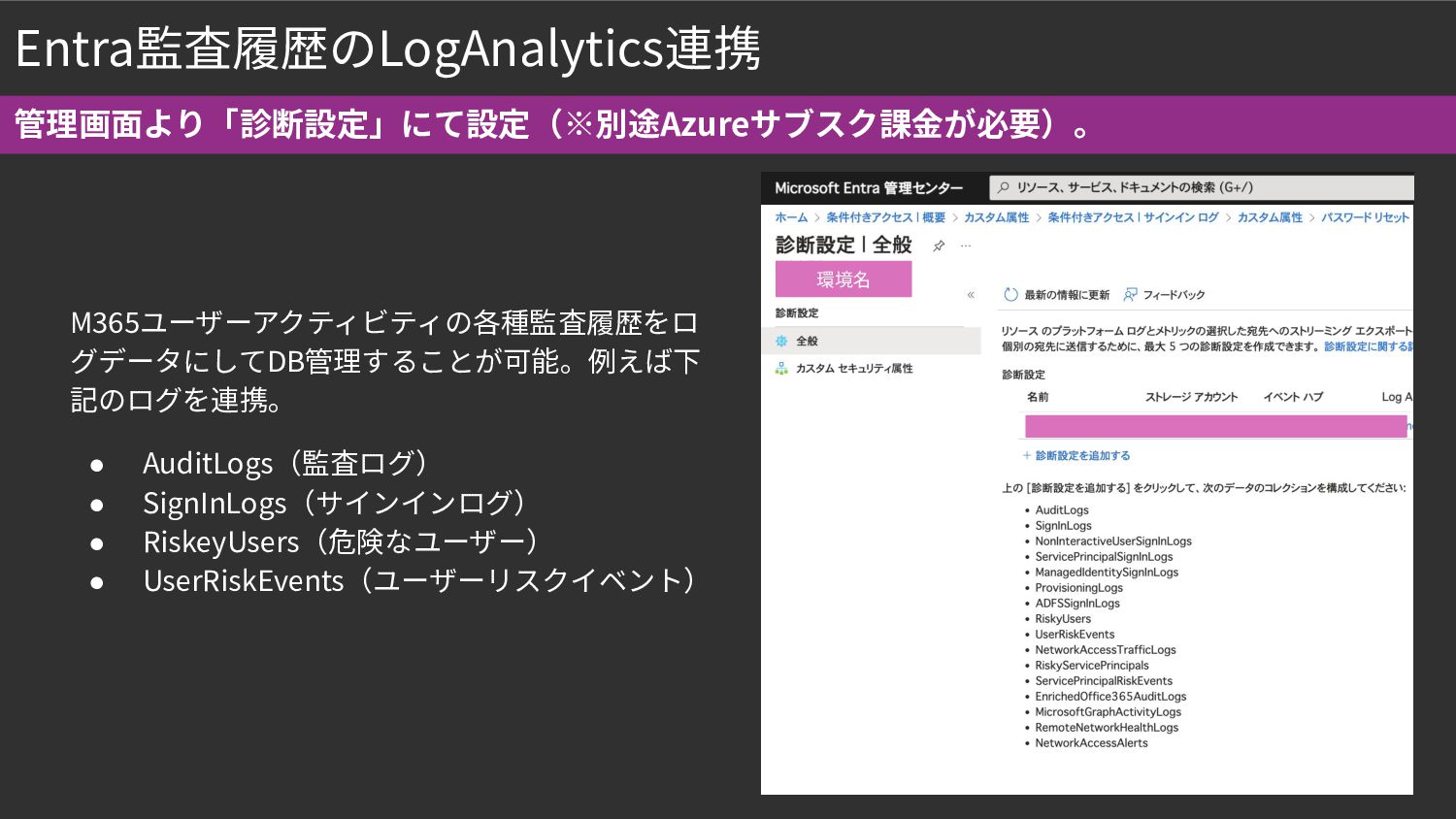Screen dimensions: 1456x819
Task: Select ProvisioningLogs list entry
Action: [x=1078, y=588]
